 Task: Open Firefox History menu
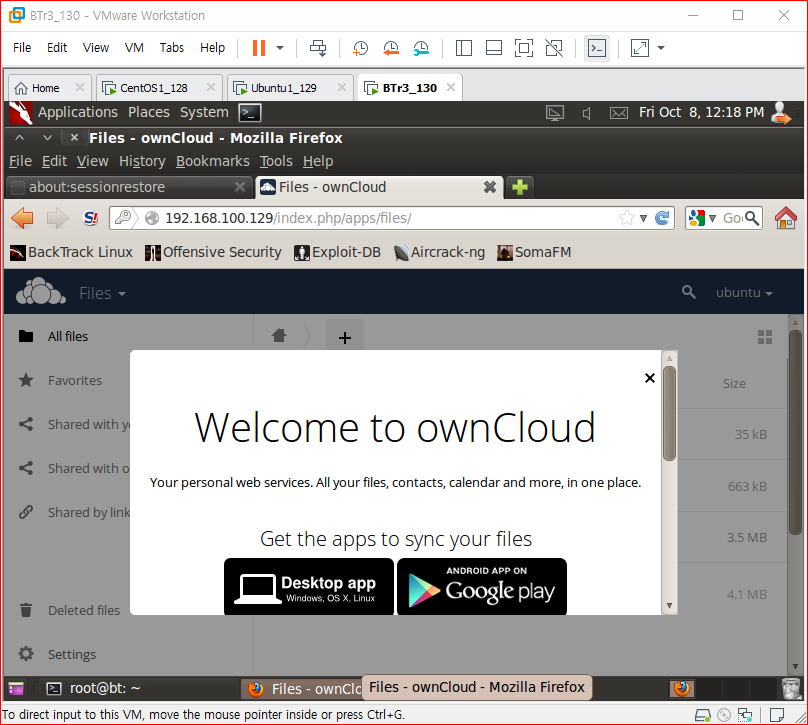click(x=142, y=161)
